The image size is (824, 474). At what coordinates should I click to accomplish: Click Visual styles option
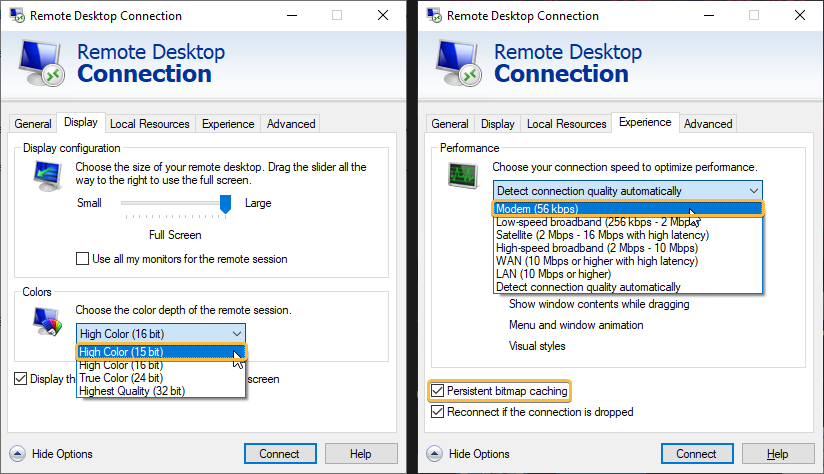(537, 346)
